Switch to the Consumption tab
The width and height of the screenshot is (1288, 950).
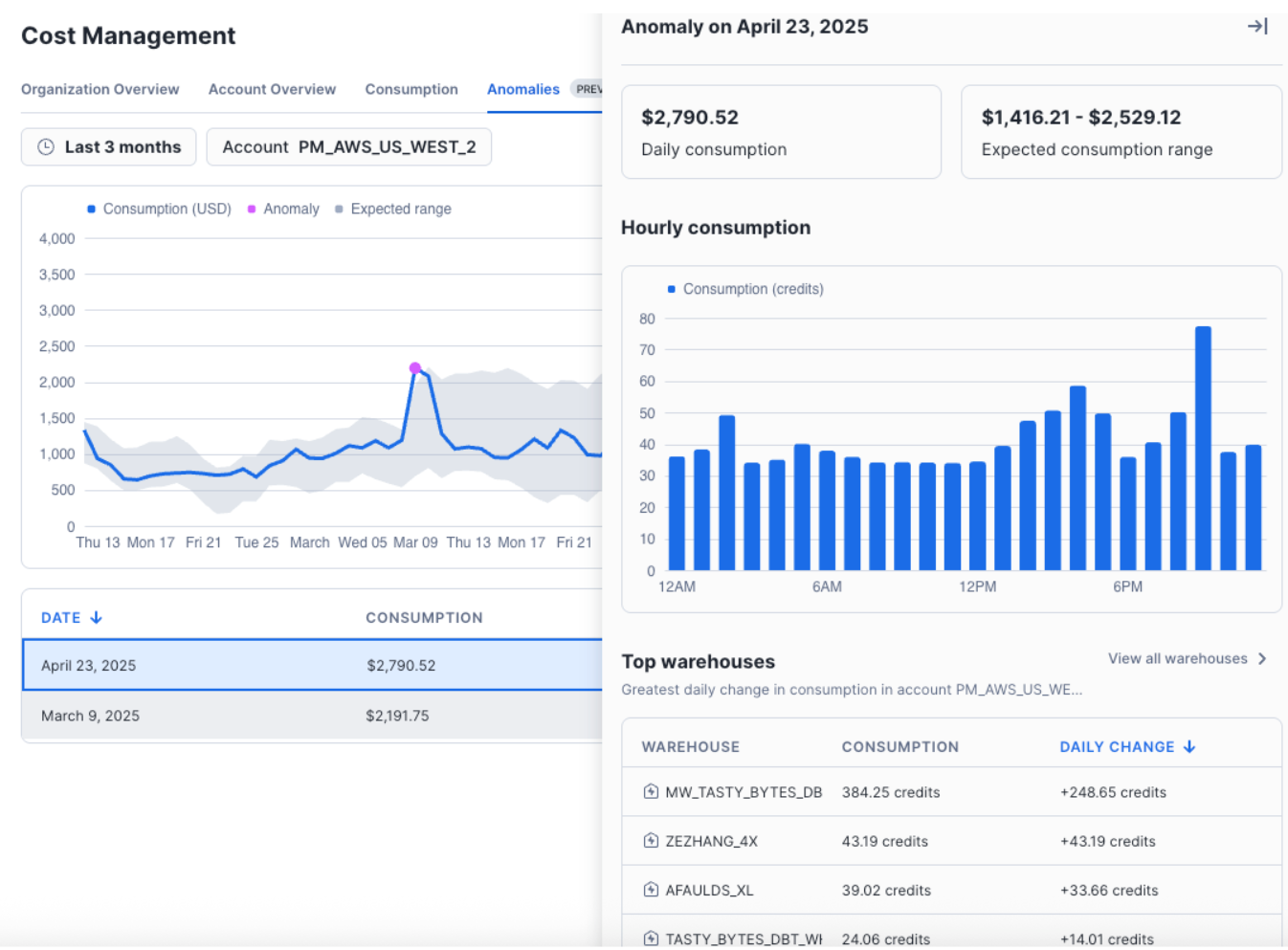tap(411, 89)
